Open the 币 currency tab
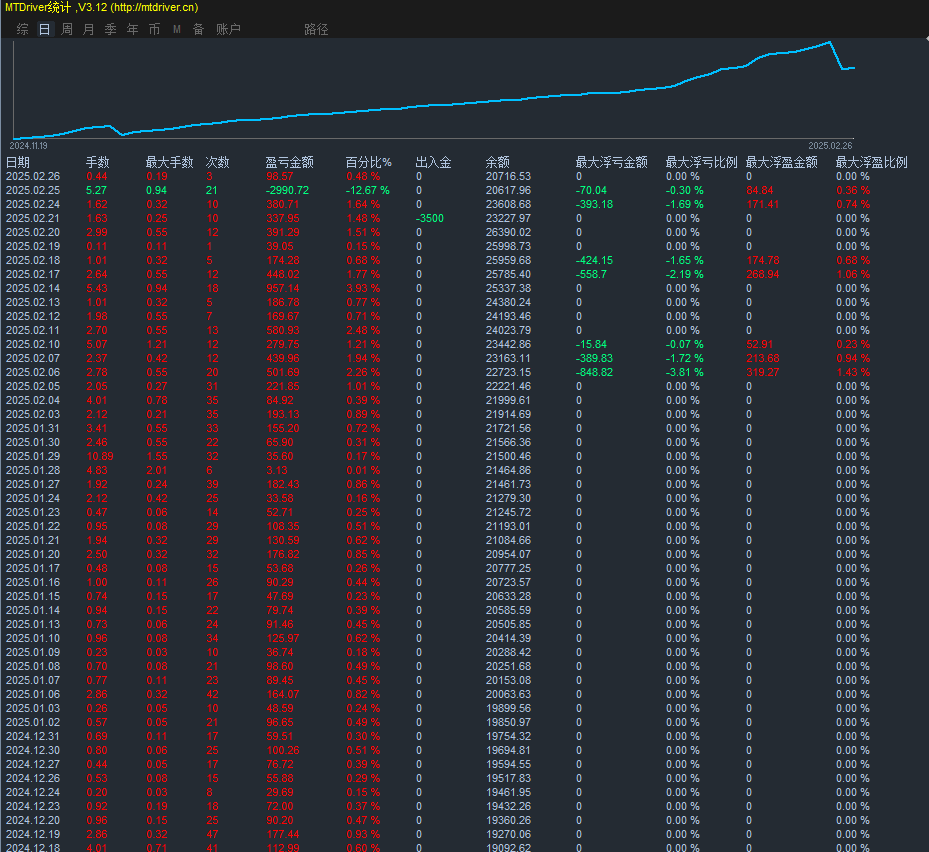Image resolution: width=929 pixels, height=852 pixels. click(154, 29)
